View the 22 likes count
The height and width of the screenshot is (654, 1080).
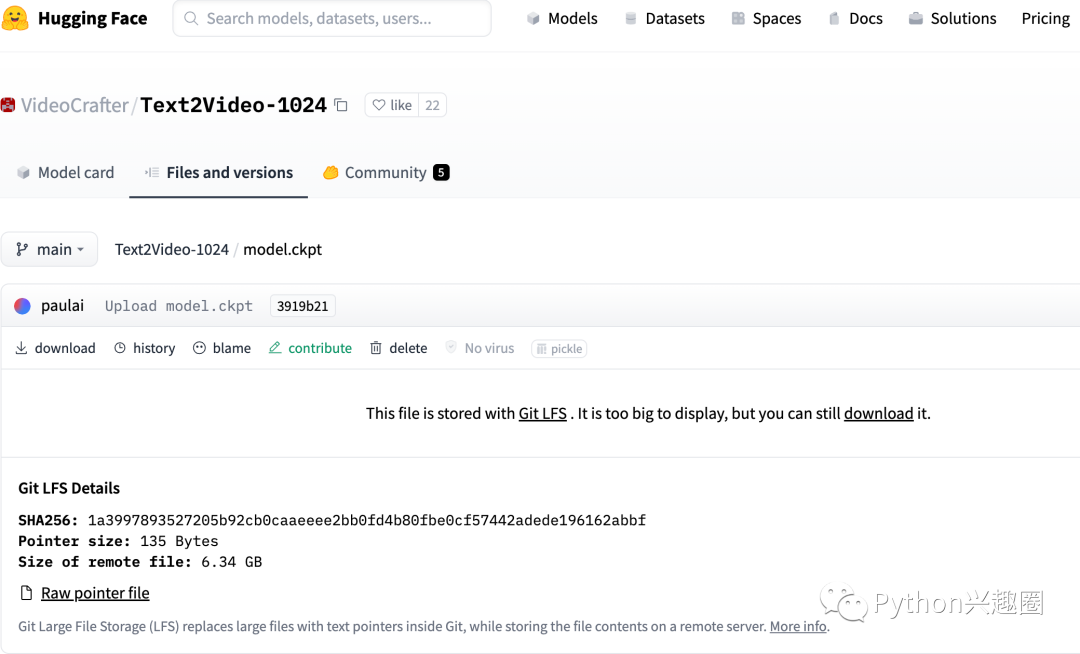[432, 105]
